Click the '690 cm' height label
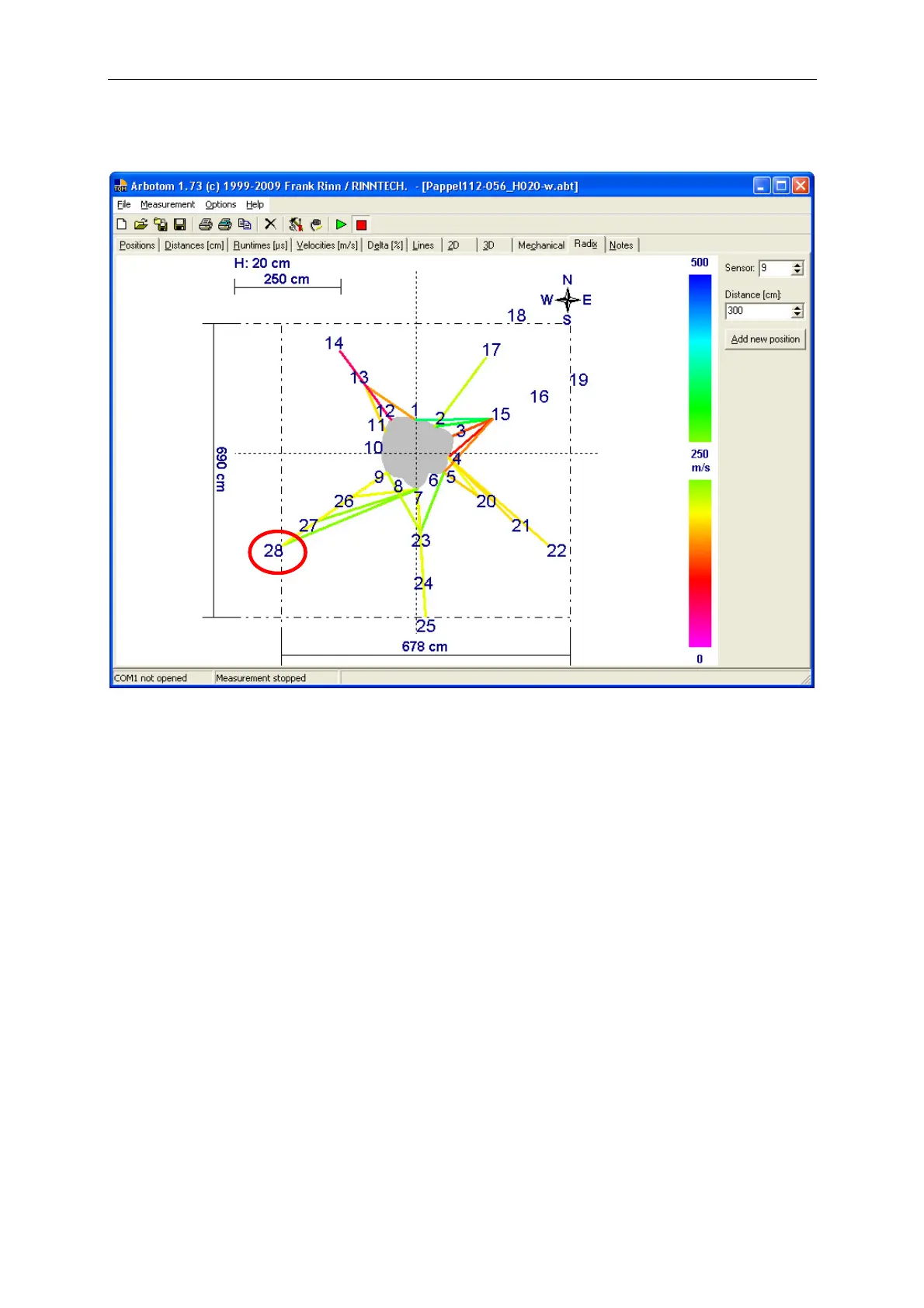The width and height of the screenshot is (924, 1308). (221, 469)
